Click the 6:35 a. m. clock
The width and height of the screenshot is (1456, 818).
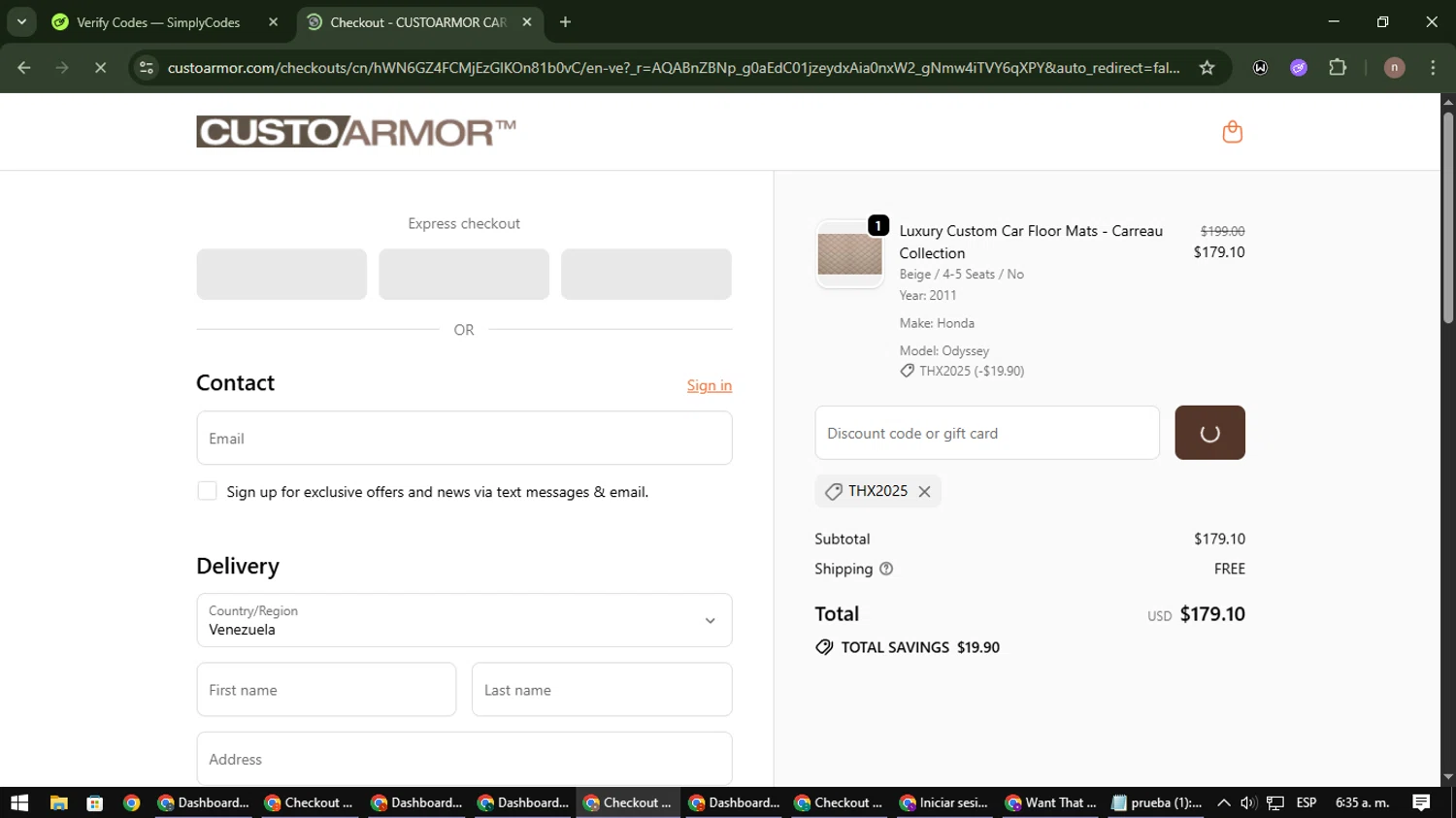(1362, 802)
